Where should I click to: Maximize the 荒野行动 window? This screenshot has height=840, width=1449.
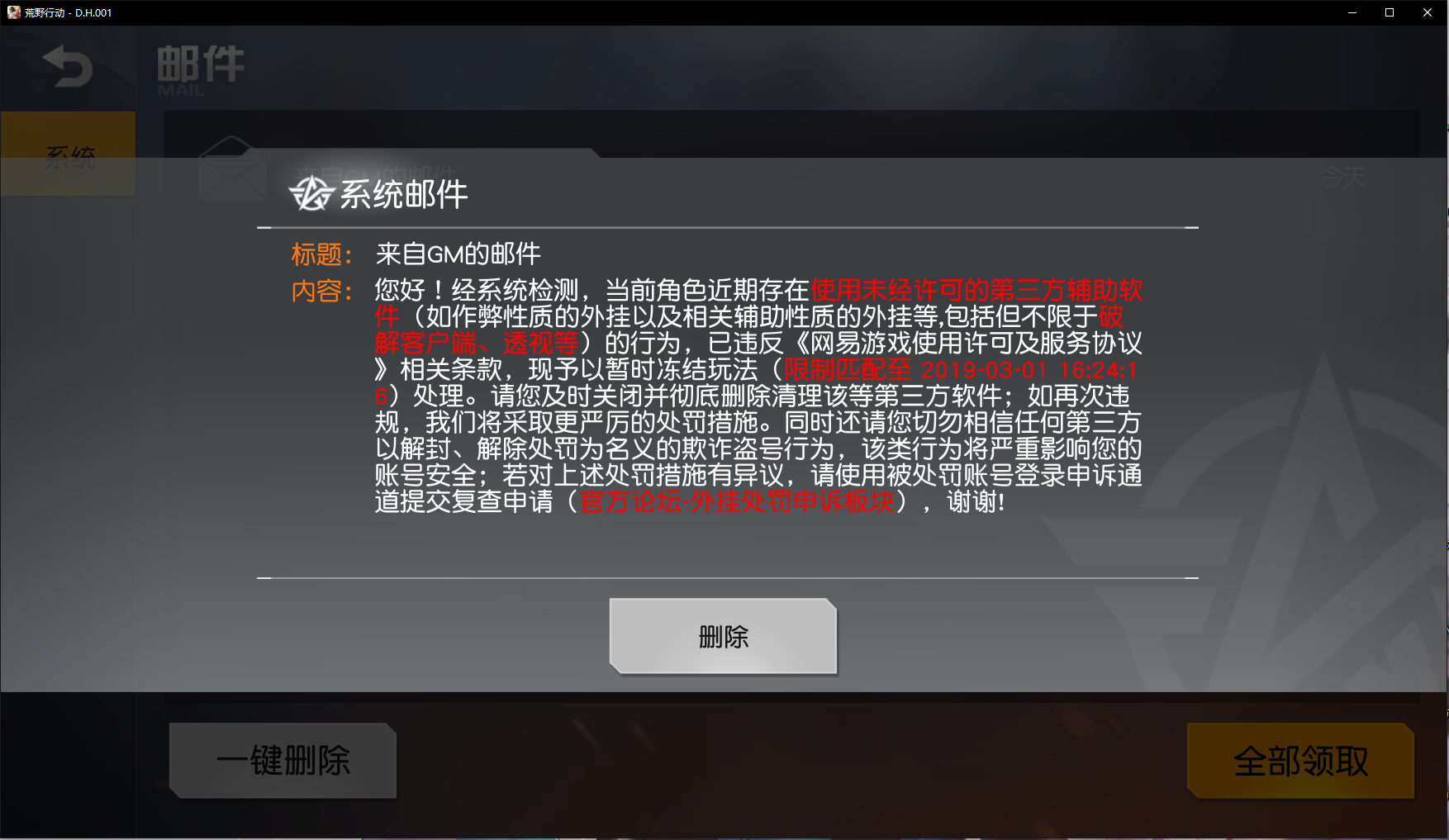click(1390, 12)
